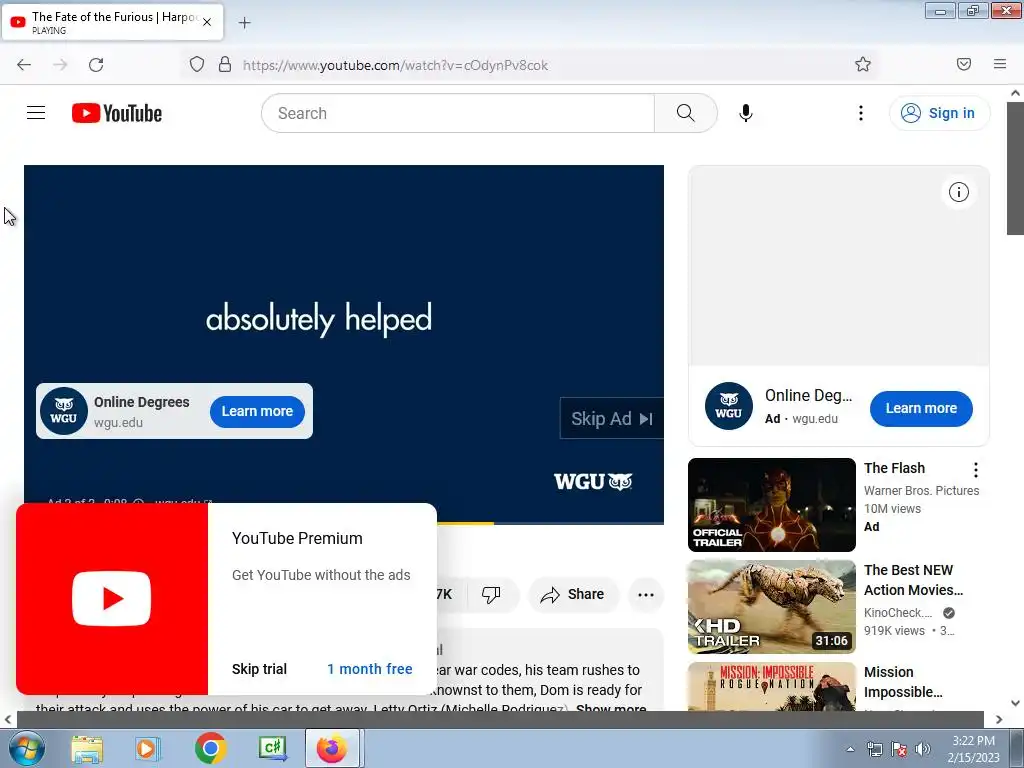This screenshot has height=768, width=1024.
Task: Open media player taskbar icon
Action: (148, 748)
